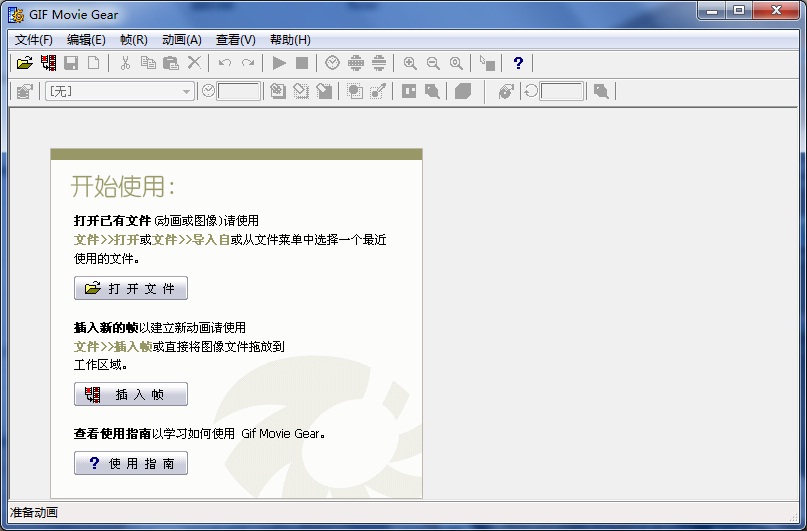This screenshot has width=807, height=531.
Task: Click the small clock icon left of the delay field
Action: 208,91
